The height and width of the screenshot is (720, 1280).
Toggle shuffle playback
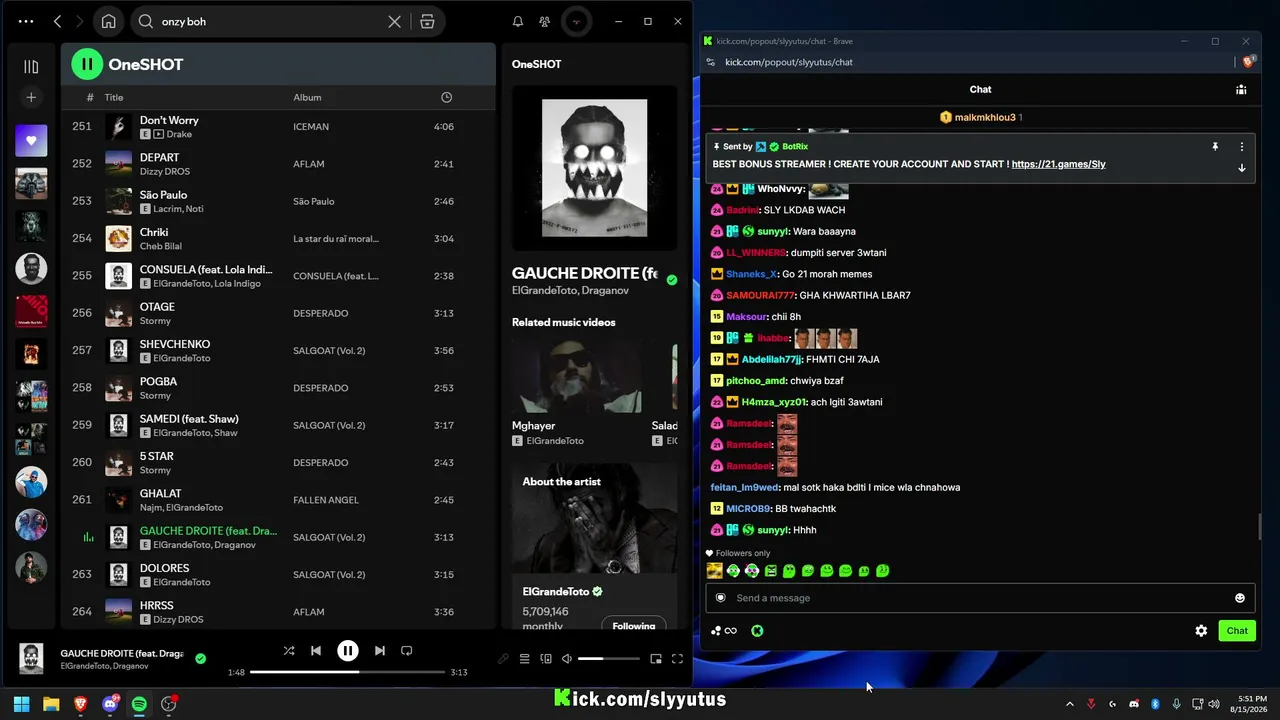coord(289,650)
